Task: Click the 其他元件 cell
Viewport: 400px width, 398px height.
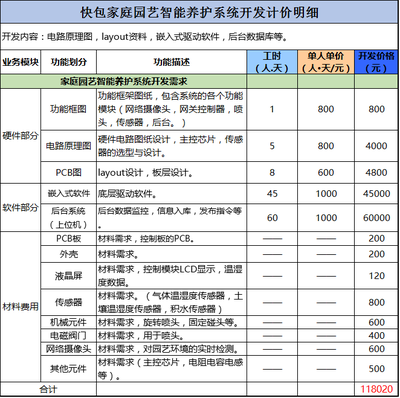Action: 69,369
